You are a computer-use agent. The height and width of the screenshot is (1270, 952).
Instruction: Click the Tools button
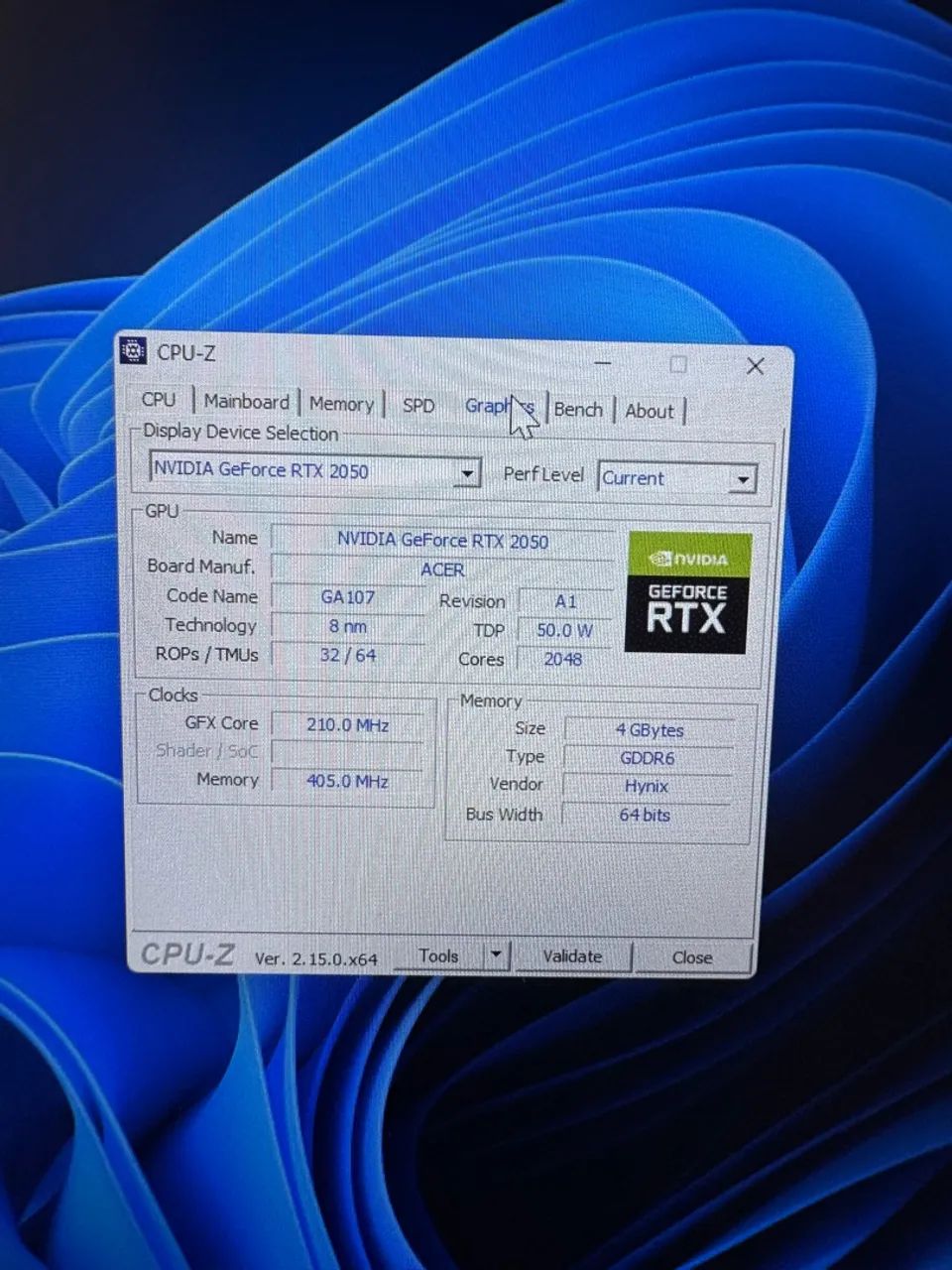(438, 955)
